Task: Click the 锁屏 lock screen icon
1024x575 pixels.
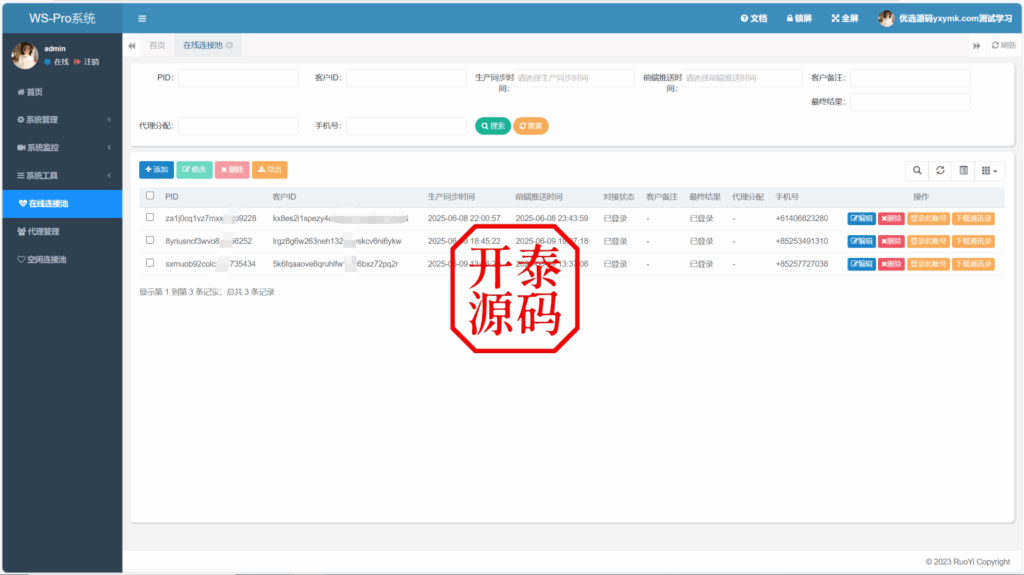Action: point(799,18)
